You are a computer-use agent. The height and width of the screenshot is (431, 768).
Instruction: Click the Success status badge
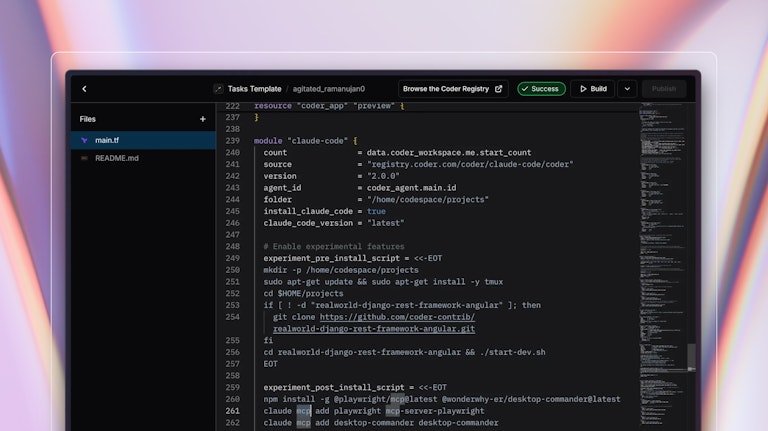tap(541, 89)
